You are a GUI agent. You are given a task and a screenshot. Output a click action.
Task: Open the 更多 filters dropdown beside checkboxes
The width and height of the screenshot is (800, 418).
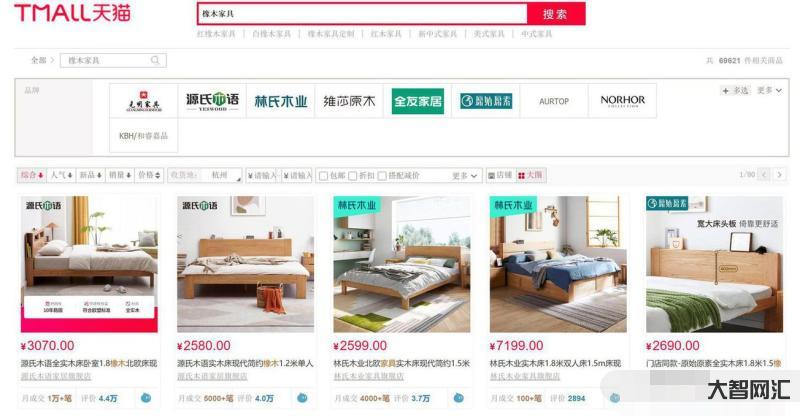coord(464,176)
